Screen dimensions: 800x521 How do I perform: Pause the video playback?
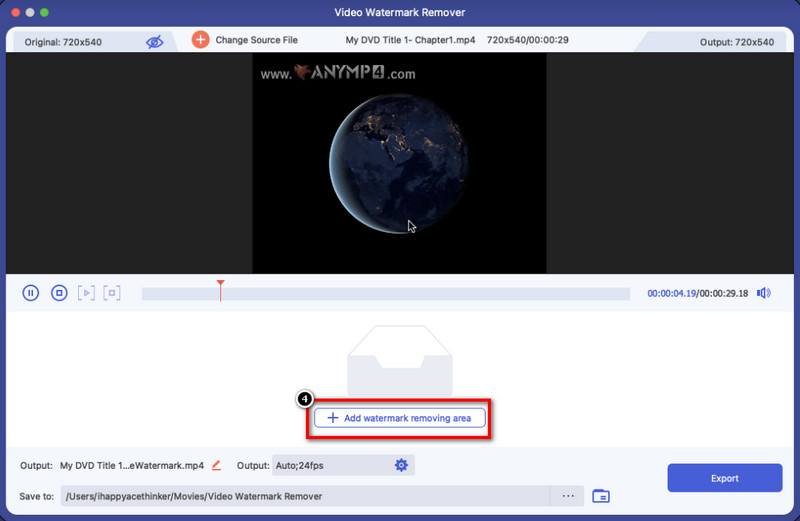coord(31,293)
